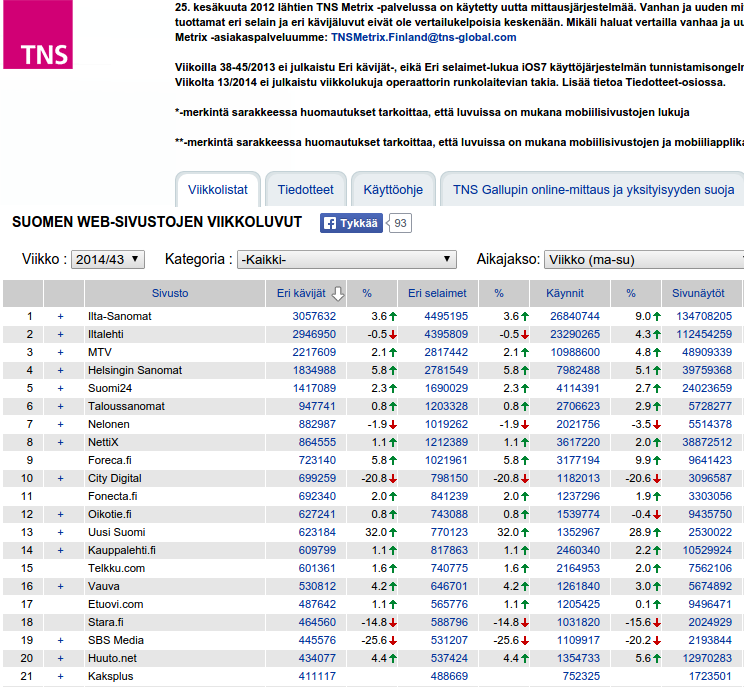
Task: Click Huuto.net page views value 12970283
Action: [707, 659]
